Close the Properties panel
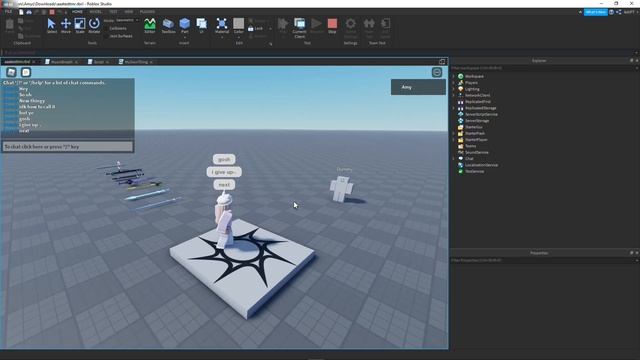 click(637, 253)
